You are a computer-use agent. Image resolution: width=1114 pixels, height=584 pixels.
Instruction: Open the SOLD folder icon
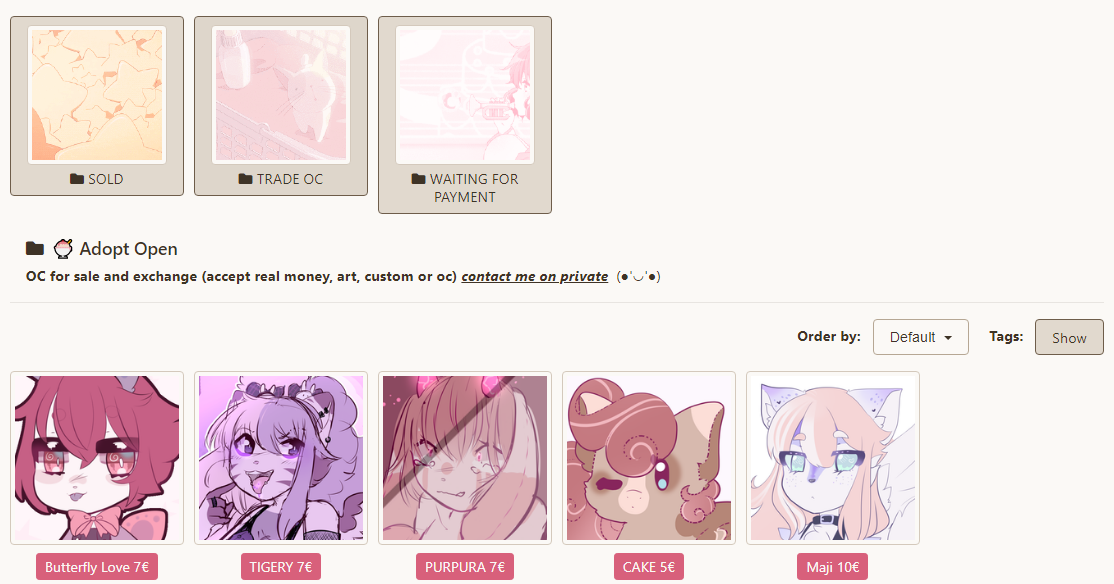point(77,179)
